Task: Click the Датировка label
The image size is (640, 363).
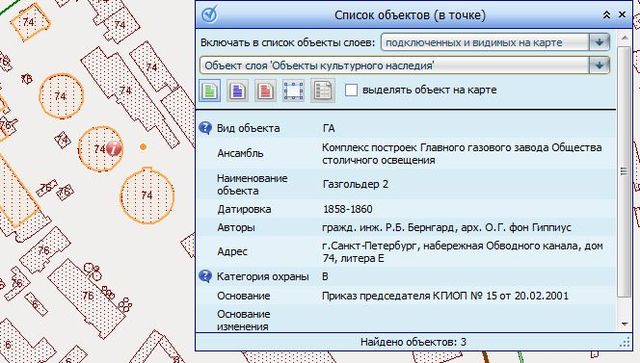Action: [244, 209]
